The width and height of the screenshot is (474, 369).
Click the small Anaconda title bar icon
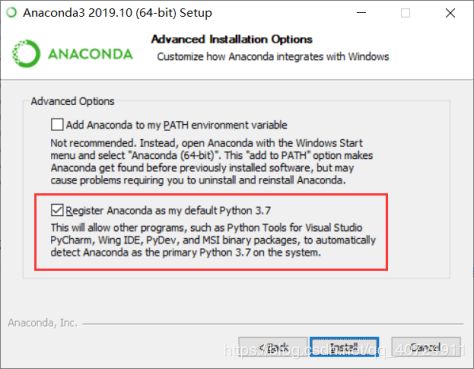pos(12,13)
